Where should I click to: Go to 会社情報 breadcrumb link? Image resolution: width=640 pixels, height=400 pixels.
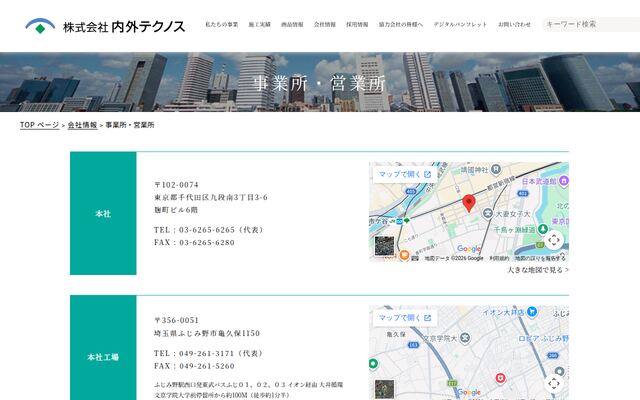click(x=82, y=125)
